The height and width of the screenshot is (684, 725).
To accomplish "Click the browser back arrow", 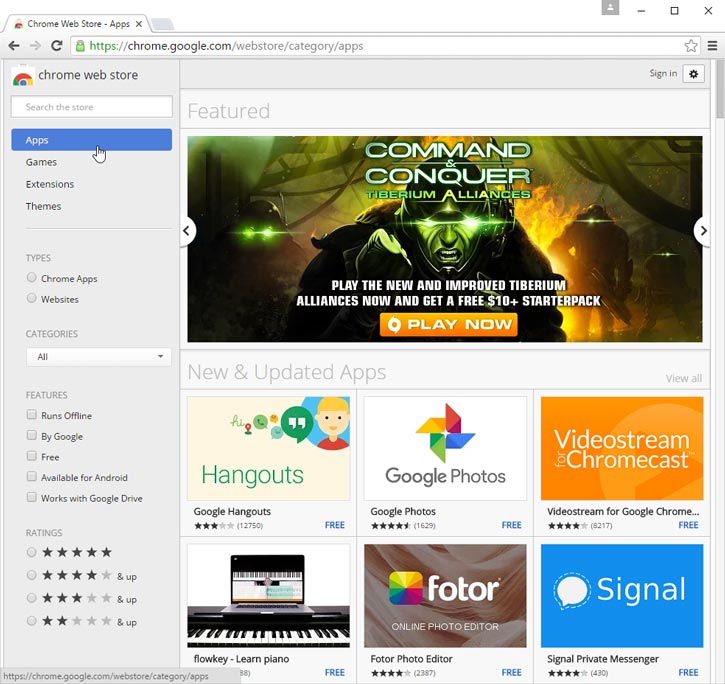I will (x=14, y=46).
